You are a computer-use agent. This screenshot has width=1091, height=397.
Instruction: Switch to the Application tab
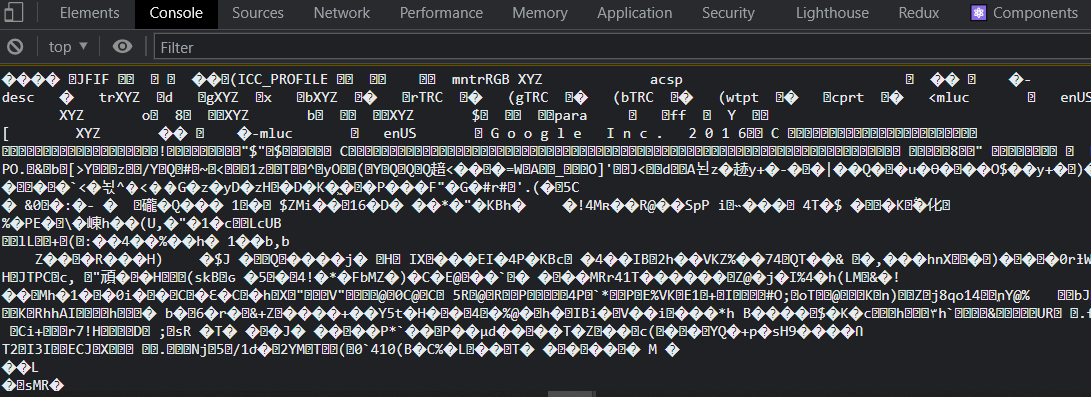(635, 13)
